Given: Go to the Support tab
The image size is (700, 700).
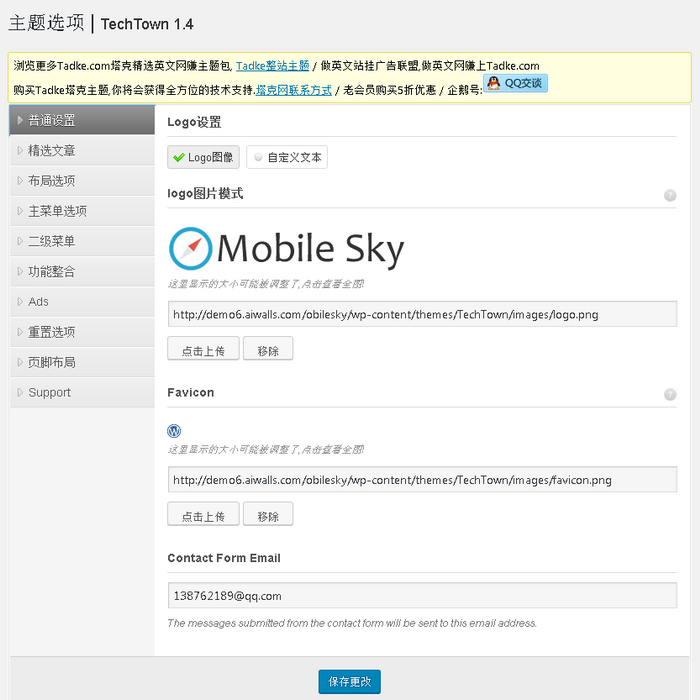Looking at the screenshot, I should point(50,392).
